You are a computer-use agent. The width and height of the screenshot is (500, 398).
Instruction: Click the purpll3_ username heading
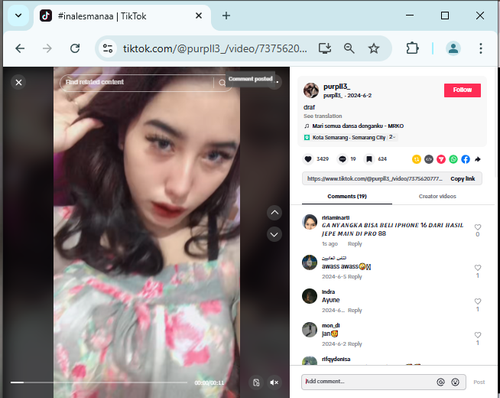[336, 87]
